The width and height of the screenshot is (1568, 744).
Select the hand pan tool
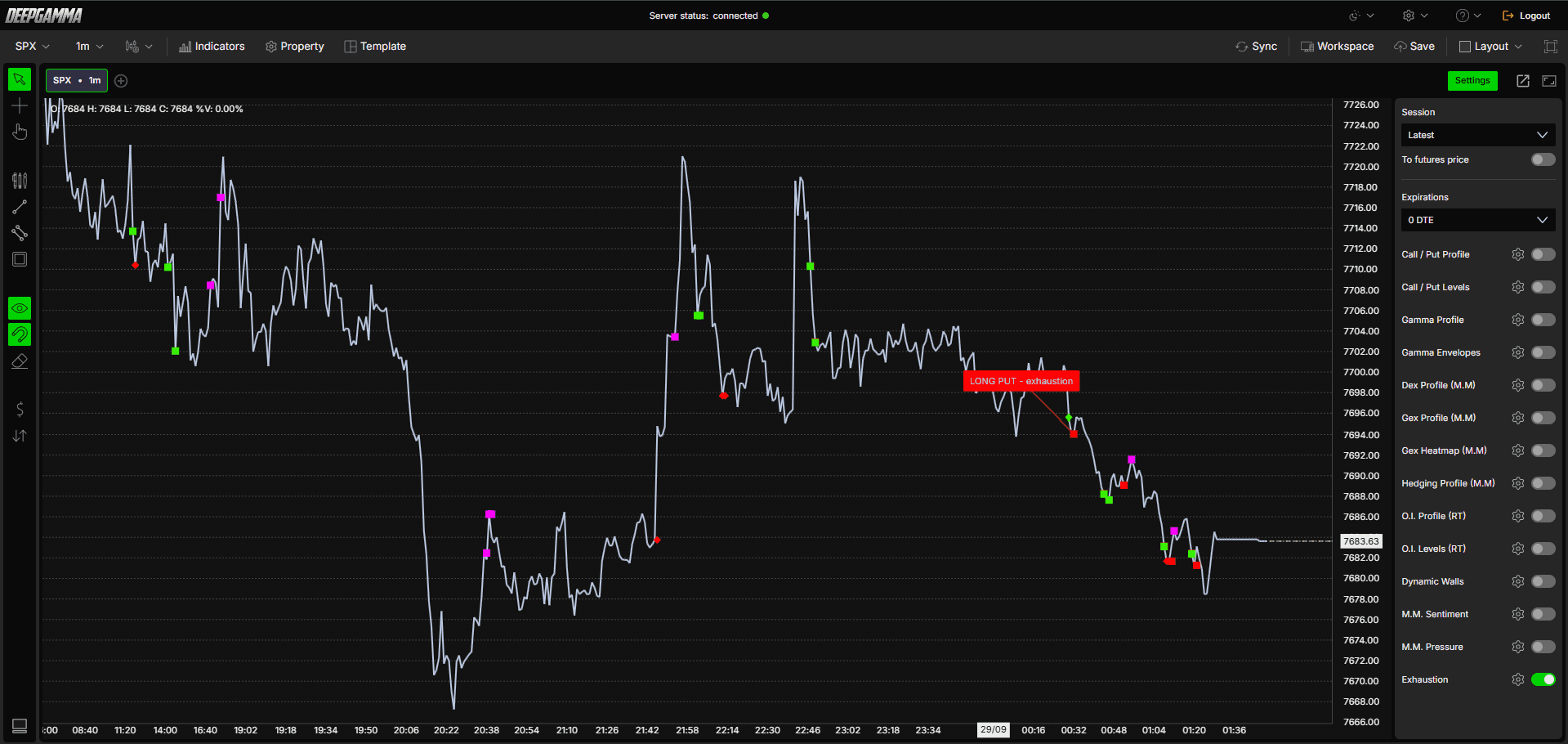coord(20,132)
